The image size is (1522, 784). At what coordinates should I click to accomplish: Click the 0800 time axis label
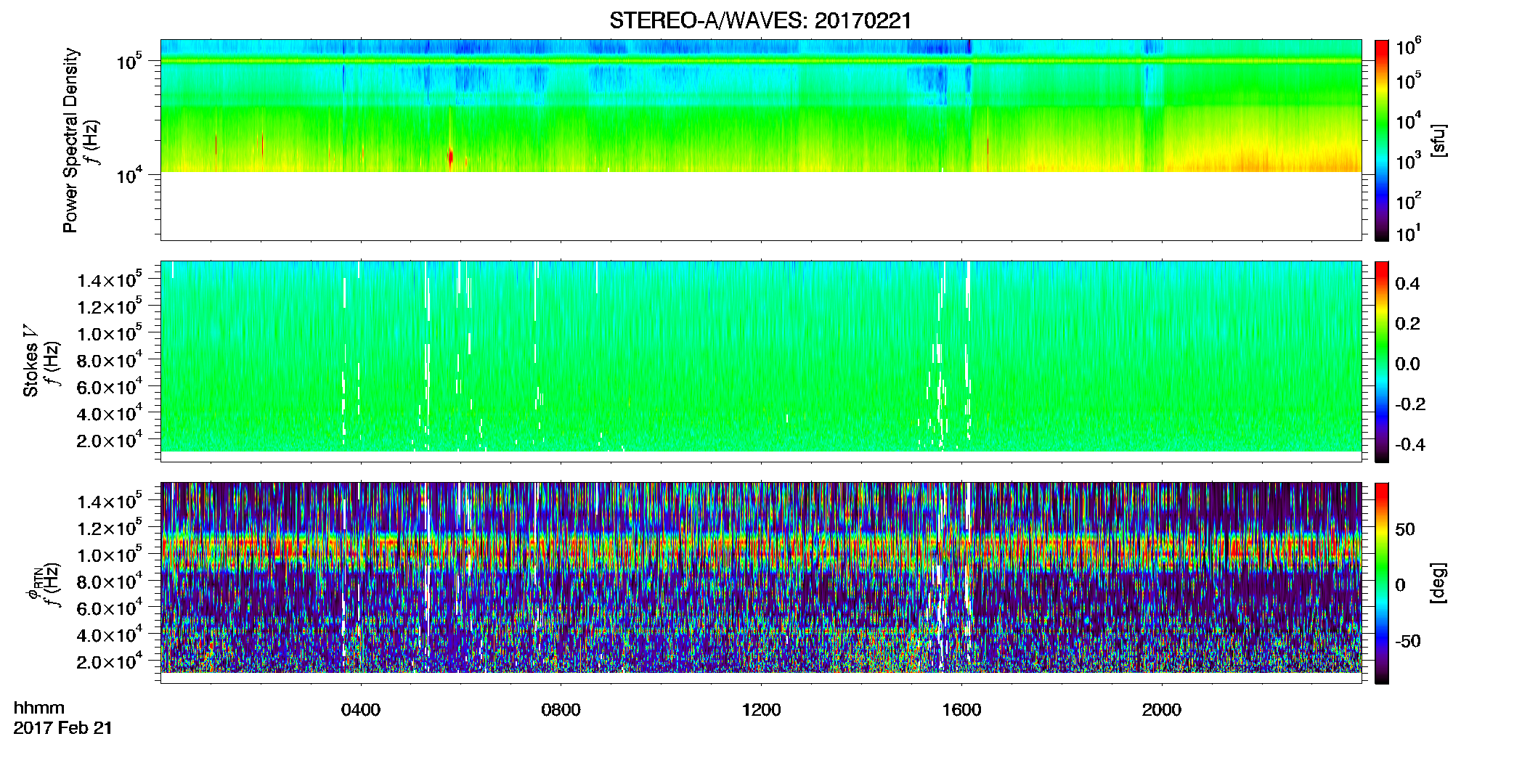pyautogui.click(x=561, y=710)
